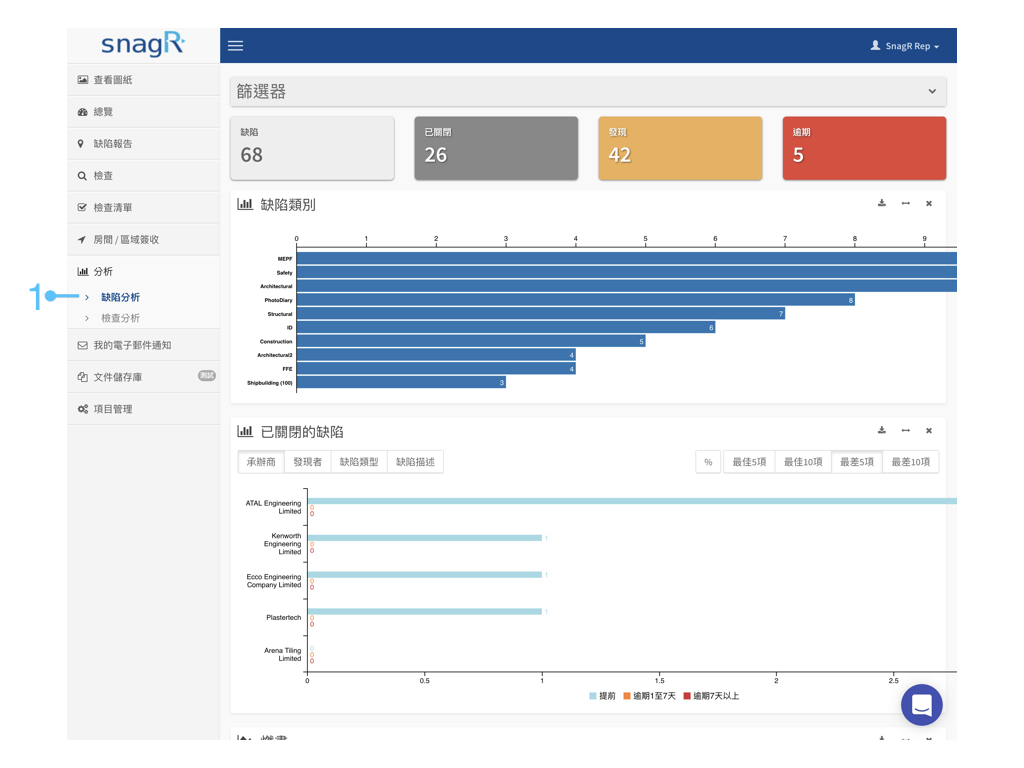Click the snagR logo
Viewport: 1024px width, 768px height.
pos(143,44)
